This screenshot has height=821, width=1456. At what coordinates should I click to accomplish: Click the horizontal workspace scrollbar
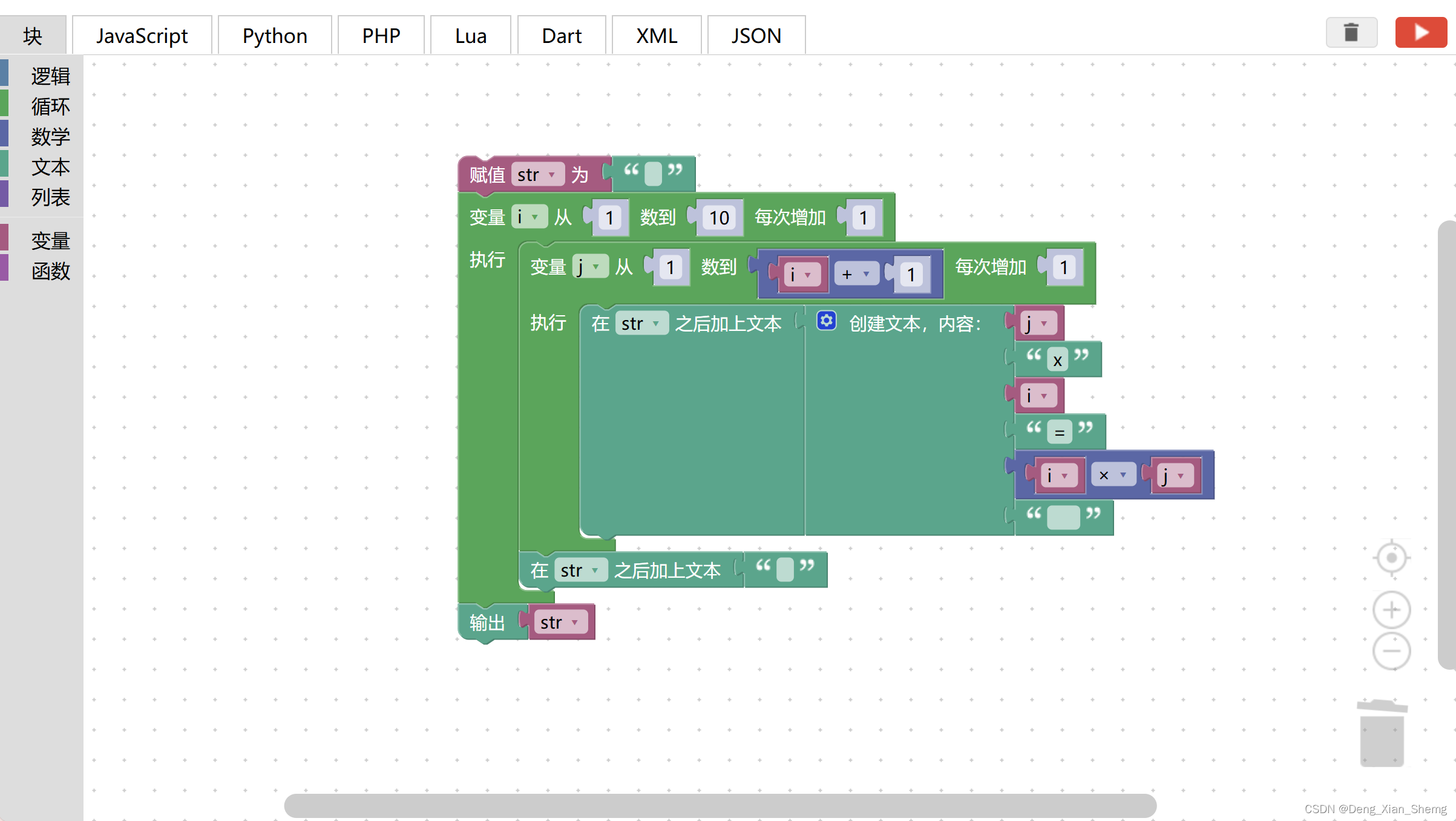(x=720, y=805)
